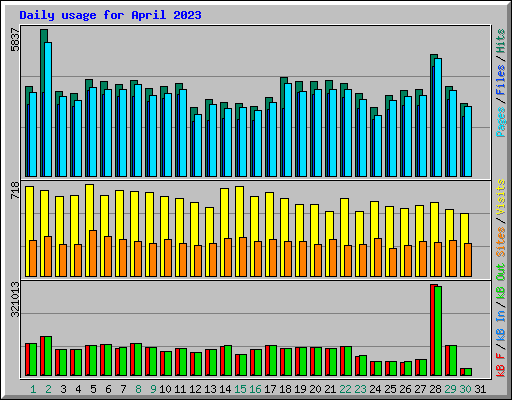Viewport: 512px width, 400px height.
Task: Click the green kB Out bar for day 14
Action: [228, 361]
